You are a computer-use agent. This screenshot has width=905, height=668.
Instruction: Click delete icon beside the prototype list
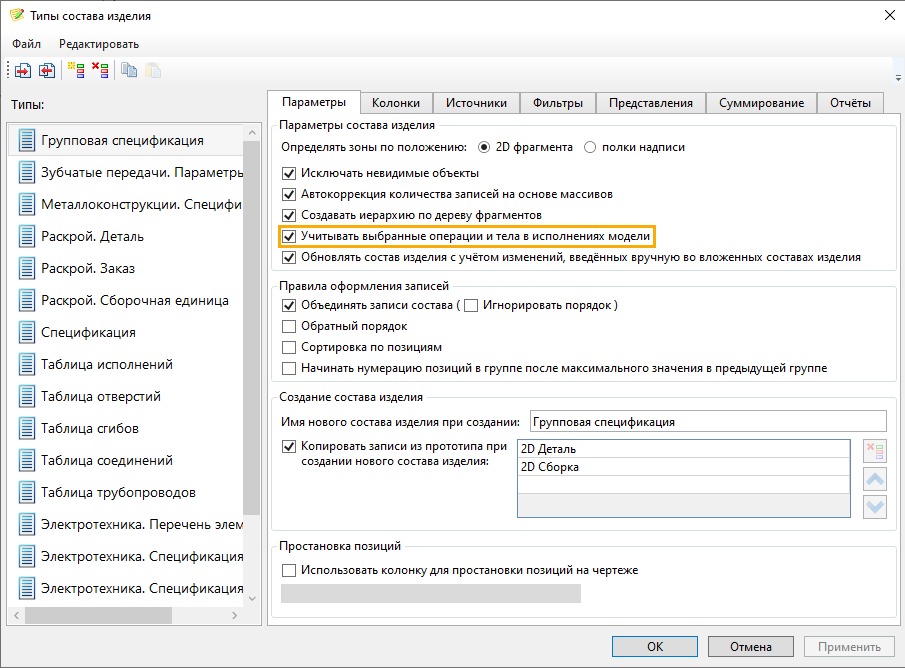pyautogui.click(x=875, y=451)
